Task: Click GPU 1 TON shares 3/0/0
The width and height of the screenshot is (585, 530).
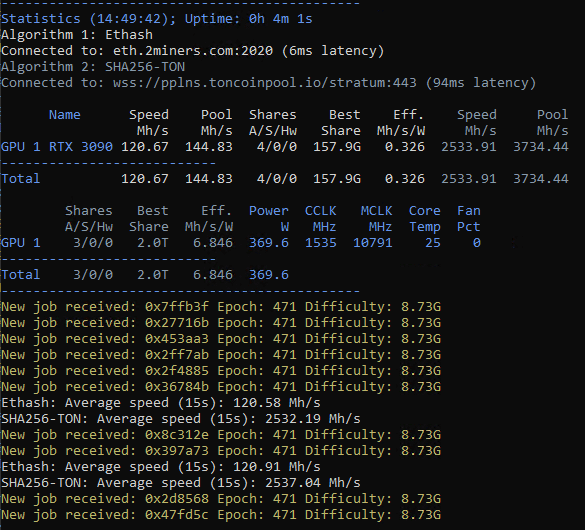Action: 93,243
